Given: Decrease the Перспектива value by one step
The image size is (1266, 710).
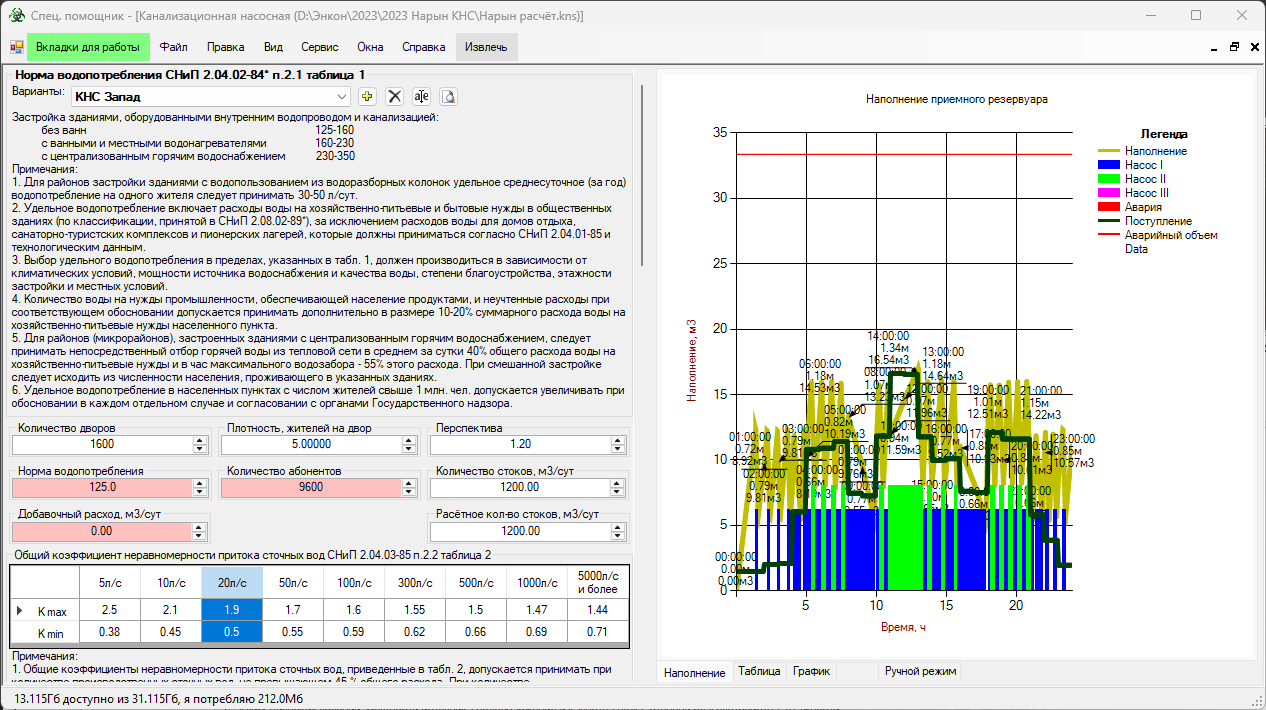Looking at the screenshot, I should coord(619,449).
